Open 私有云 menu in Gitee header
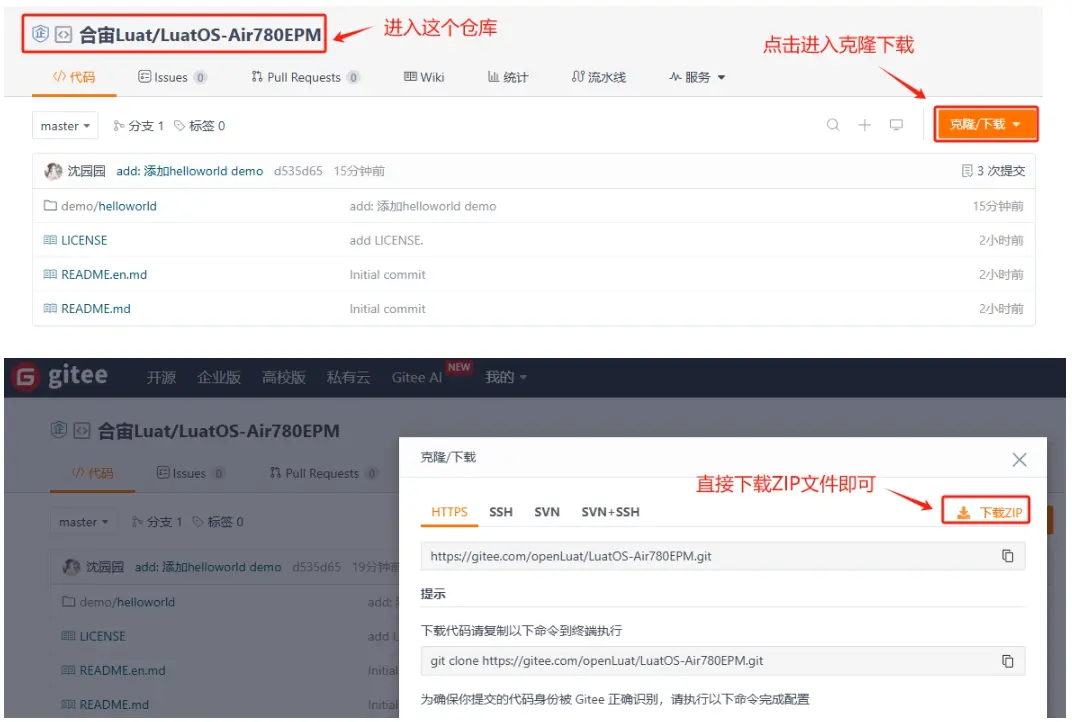The image size is (1072, 722). (x=348, y=377)
